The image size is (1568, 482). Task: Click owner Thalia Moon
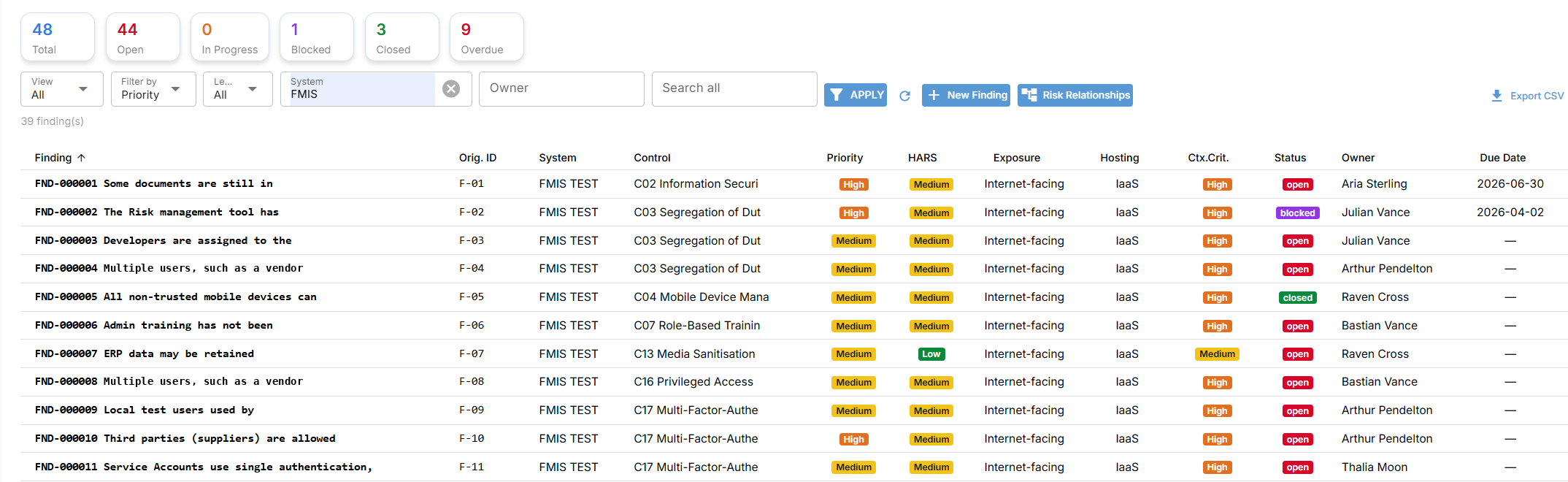pyautogui.click(x=1374, y=467)
